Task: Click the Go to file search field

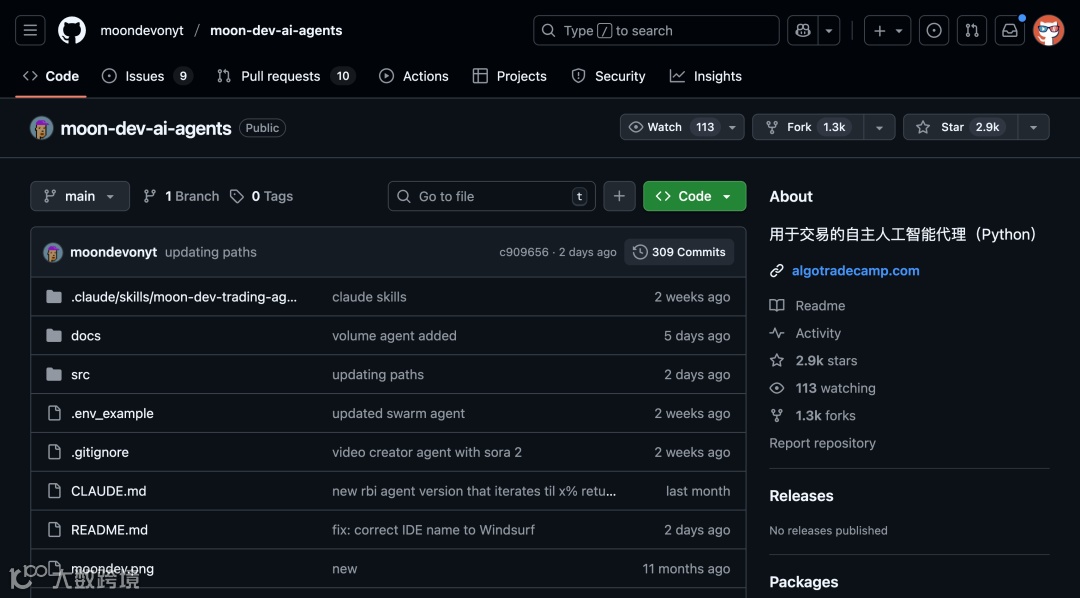Action: [492, 196]
